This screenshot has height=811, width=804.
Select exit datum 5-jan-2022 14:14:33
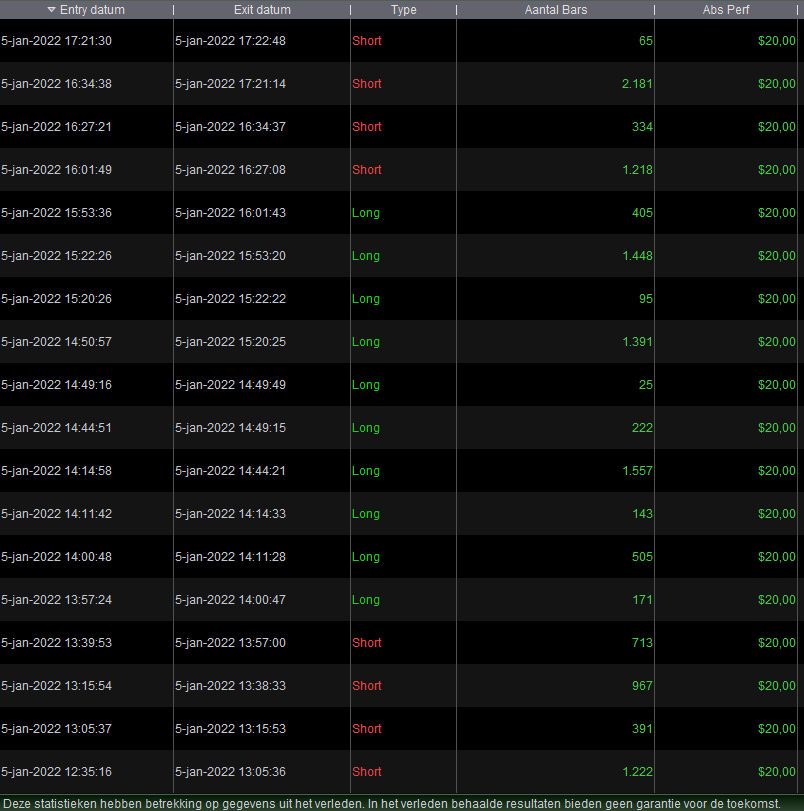coord(230,513)
